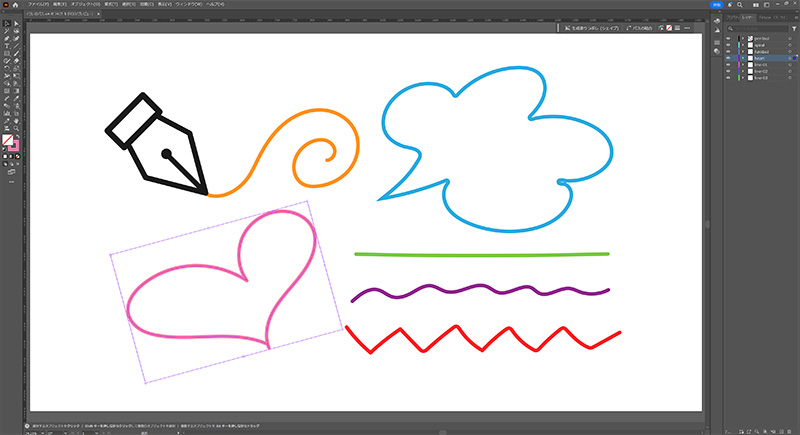
Task: Click the Home icon in the menu bar
Action: [x=17, y=5]
